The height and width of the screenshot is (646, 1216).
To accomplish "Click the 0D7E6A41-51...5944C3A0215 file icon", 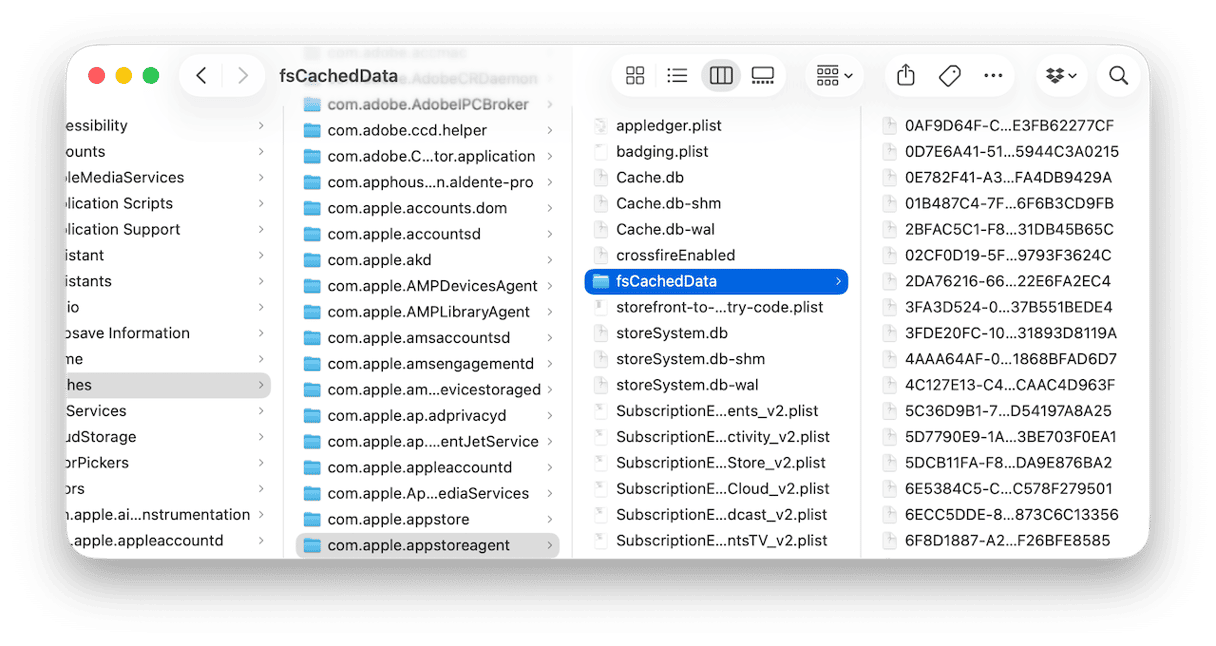I will coord(889,152).
